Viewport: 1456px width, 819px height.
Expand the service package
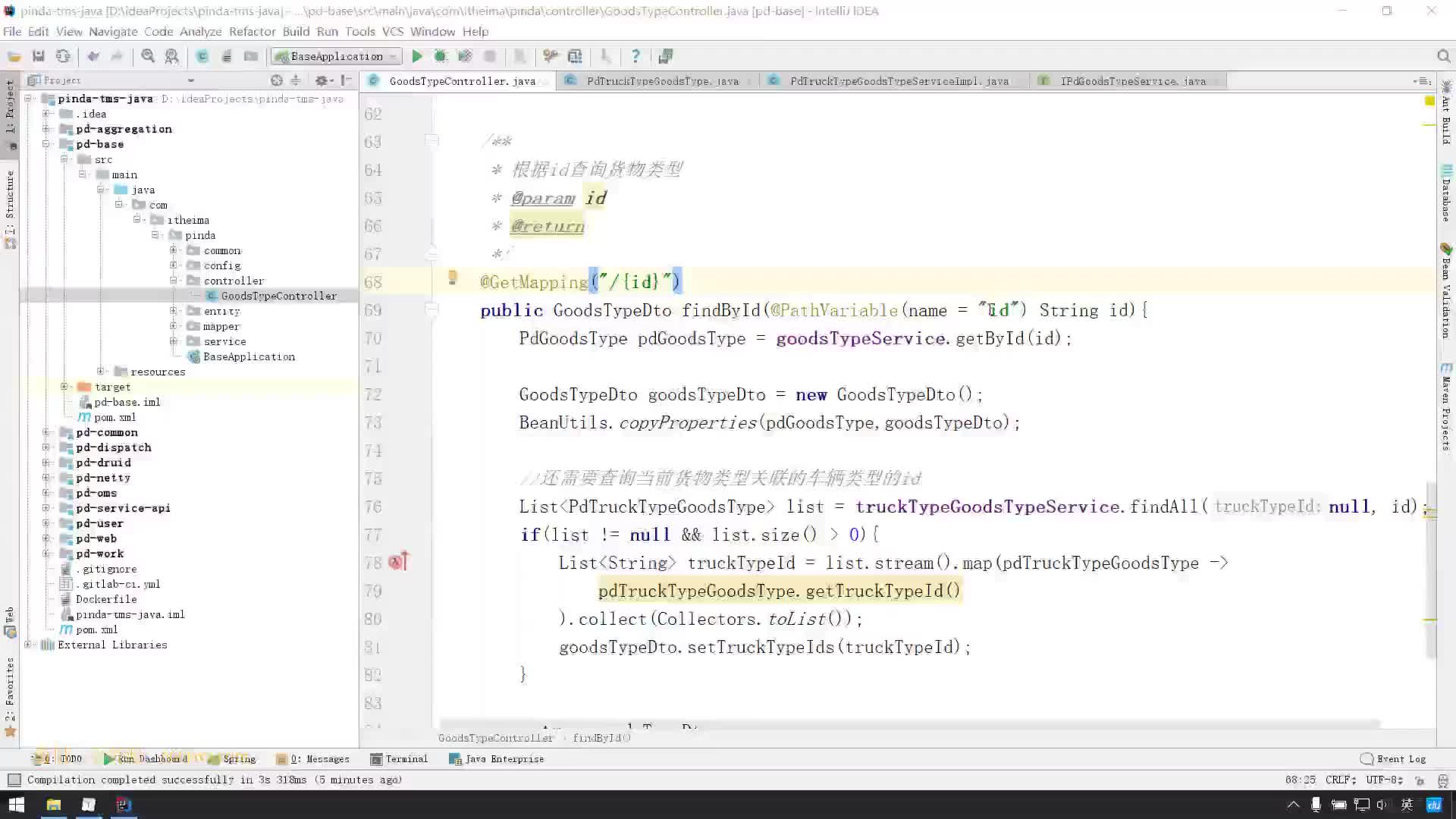click(174, 341)
